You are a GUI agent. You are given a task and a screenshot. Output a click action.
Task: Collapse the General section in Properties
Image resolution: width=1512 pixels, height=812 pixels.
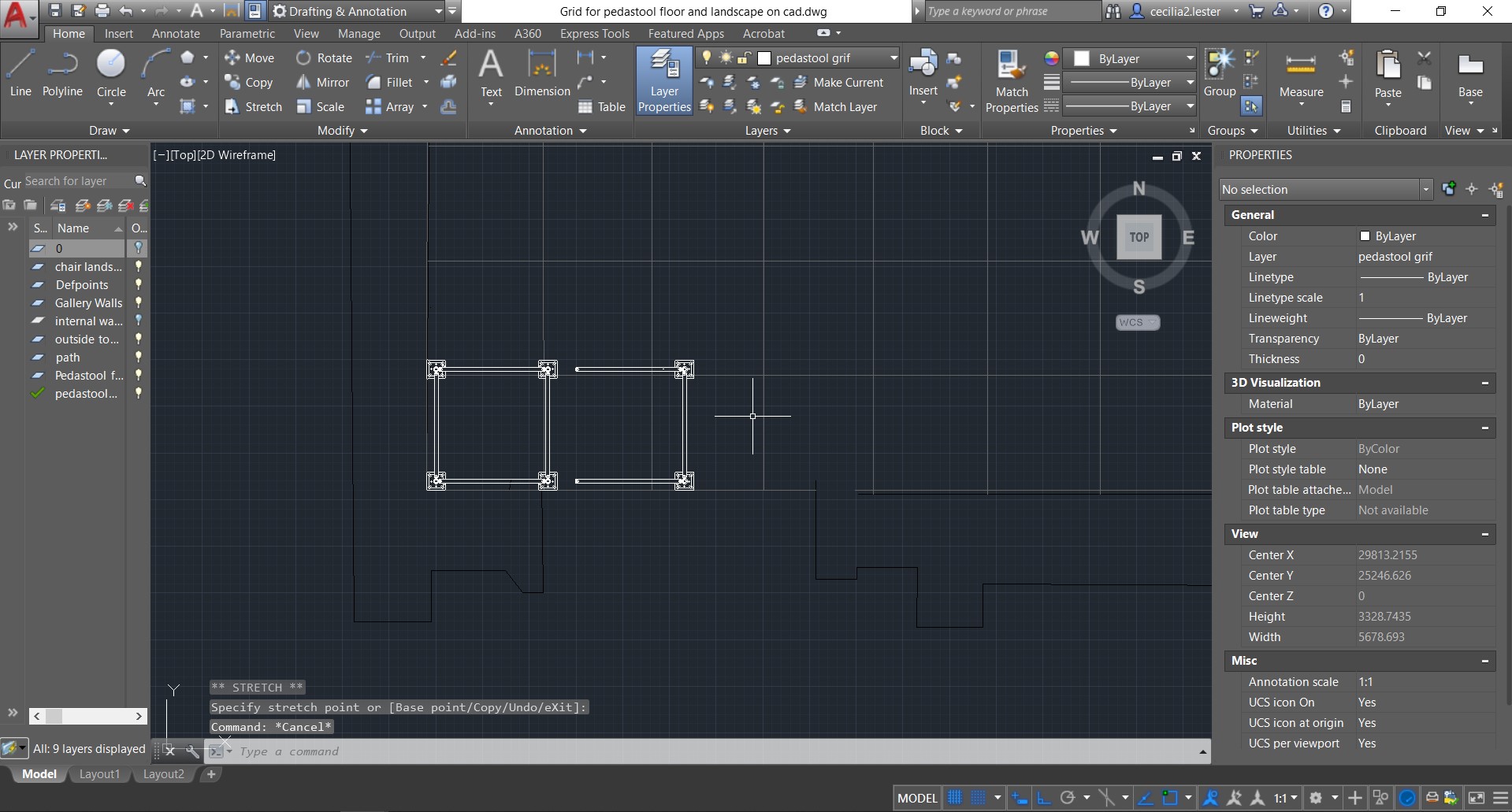1485,215
